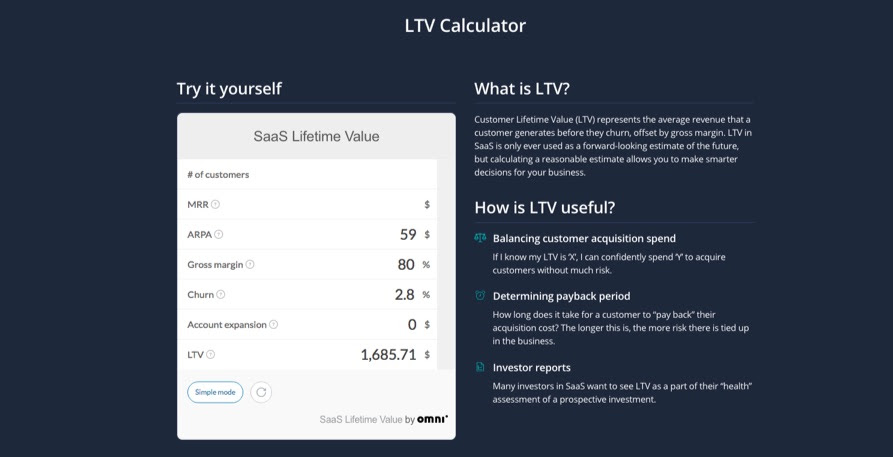Click the calculator's vertical scrollbar
Screen dimensions: 893x457
(446, 264)
